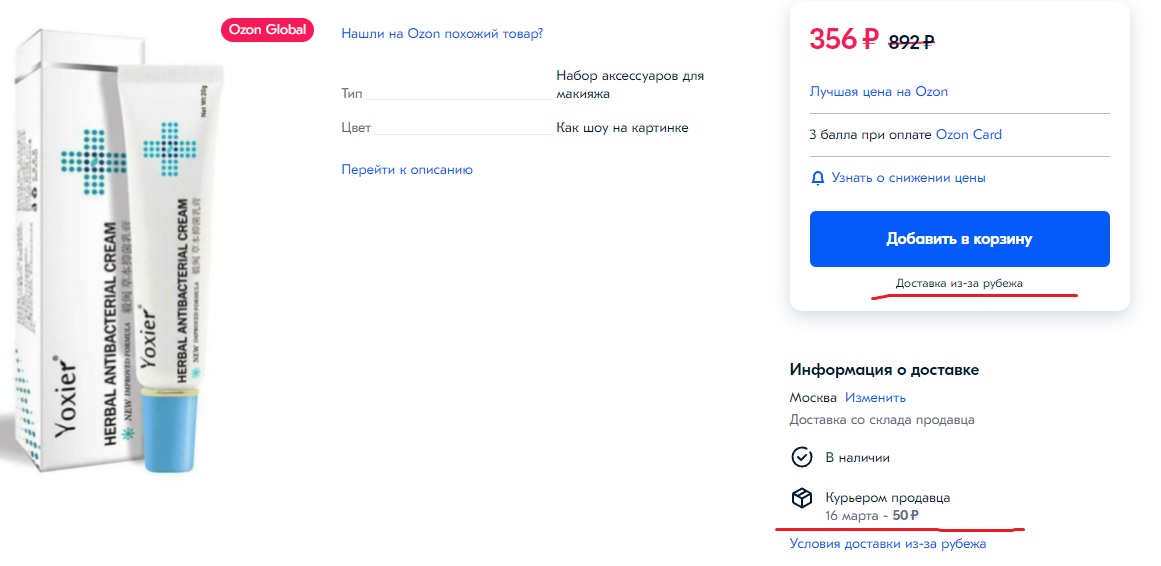Click the box delivery icon beside Курьером продавца

802,498
